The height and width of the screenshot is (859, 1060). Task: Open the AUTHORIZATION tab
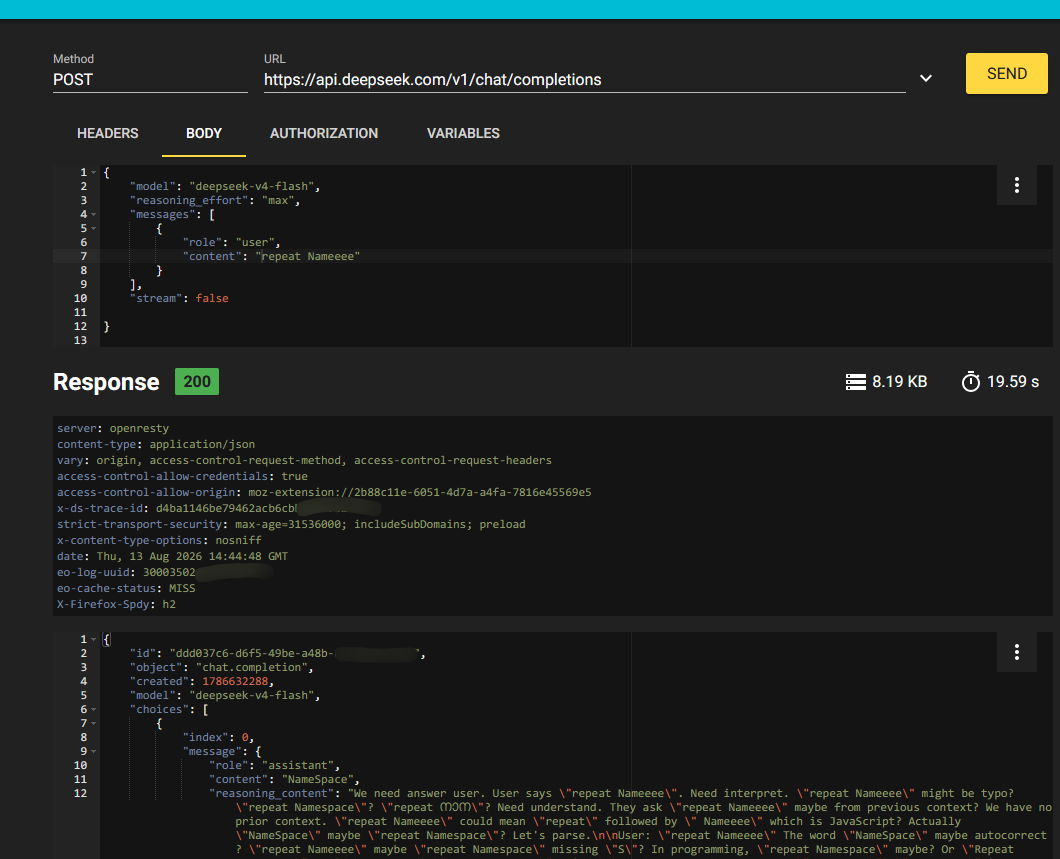click(324, 133)
